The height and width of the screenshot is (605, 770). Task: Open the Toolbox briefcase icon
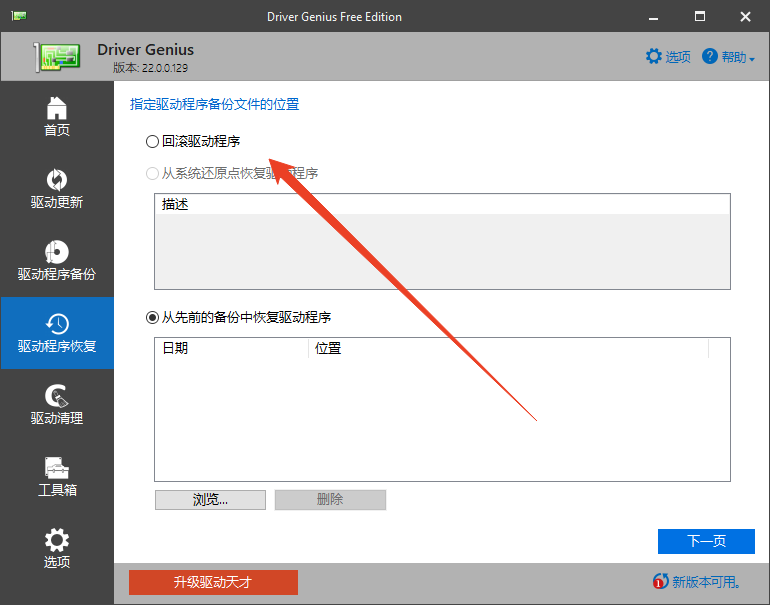coord(57,467)
